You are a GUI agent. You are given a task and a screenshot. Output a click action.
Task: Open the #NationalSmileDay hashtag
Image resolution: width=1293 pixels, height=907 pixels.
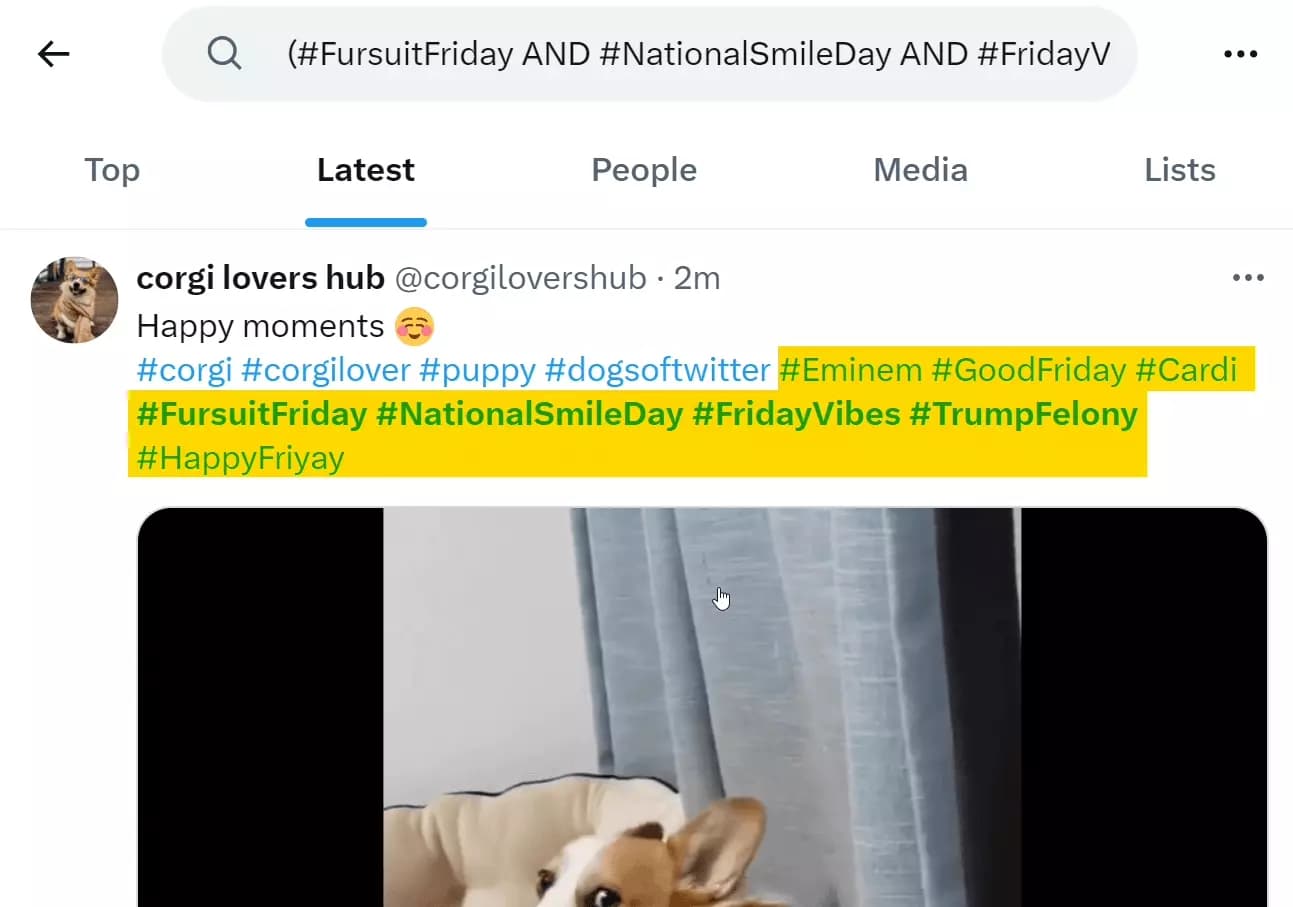tap(531, 413)
